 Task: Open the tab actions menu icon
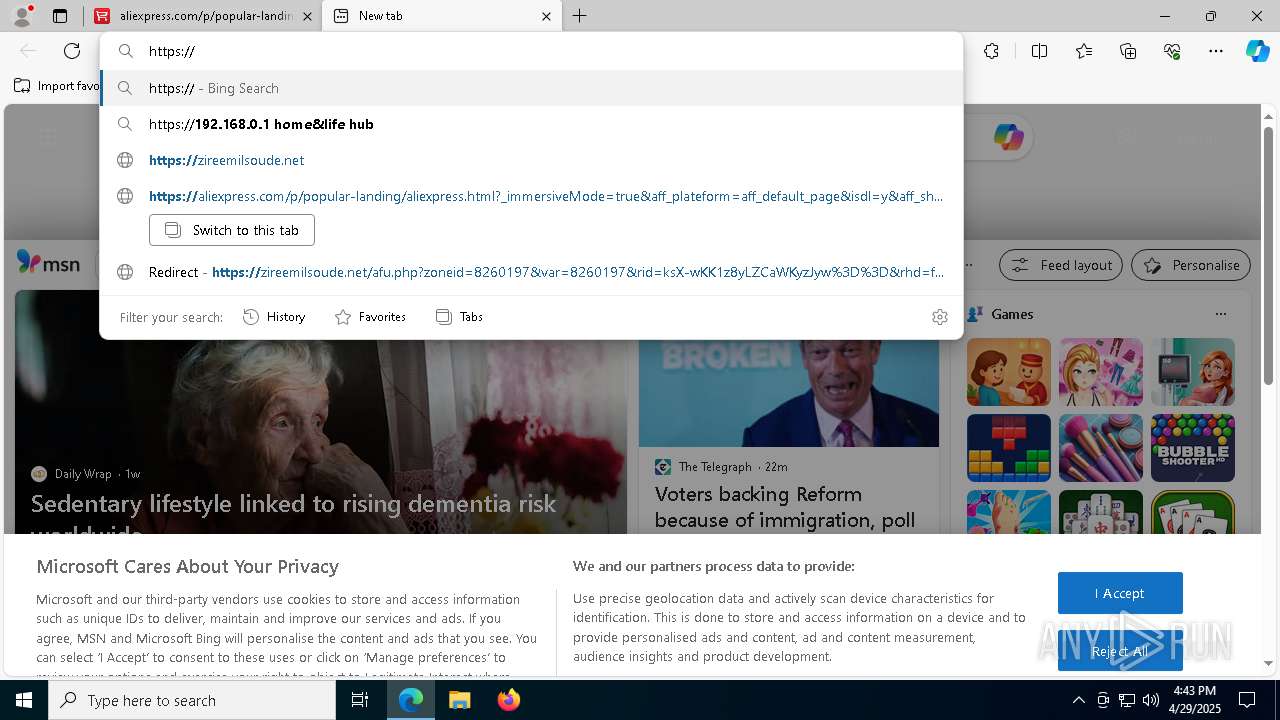click(x=60, y=16)
